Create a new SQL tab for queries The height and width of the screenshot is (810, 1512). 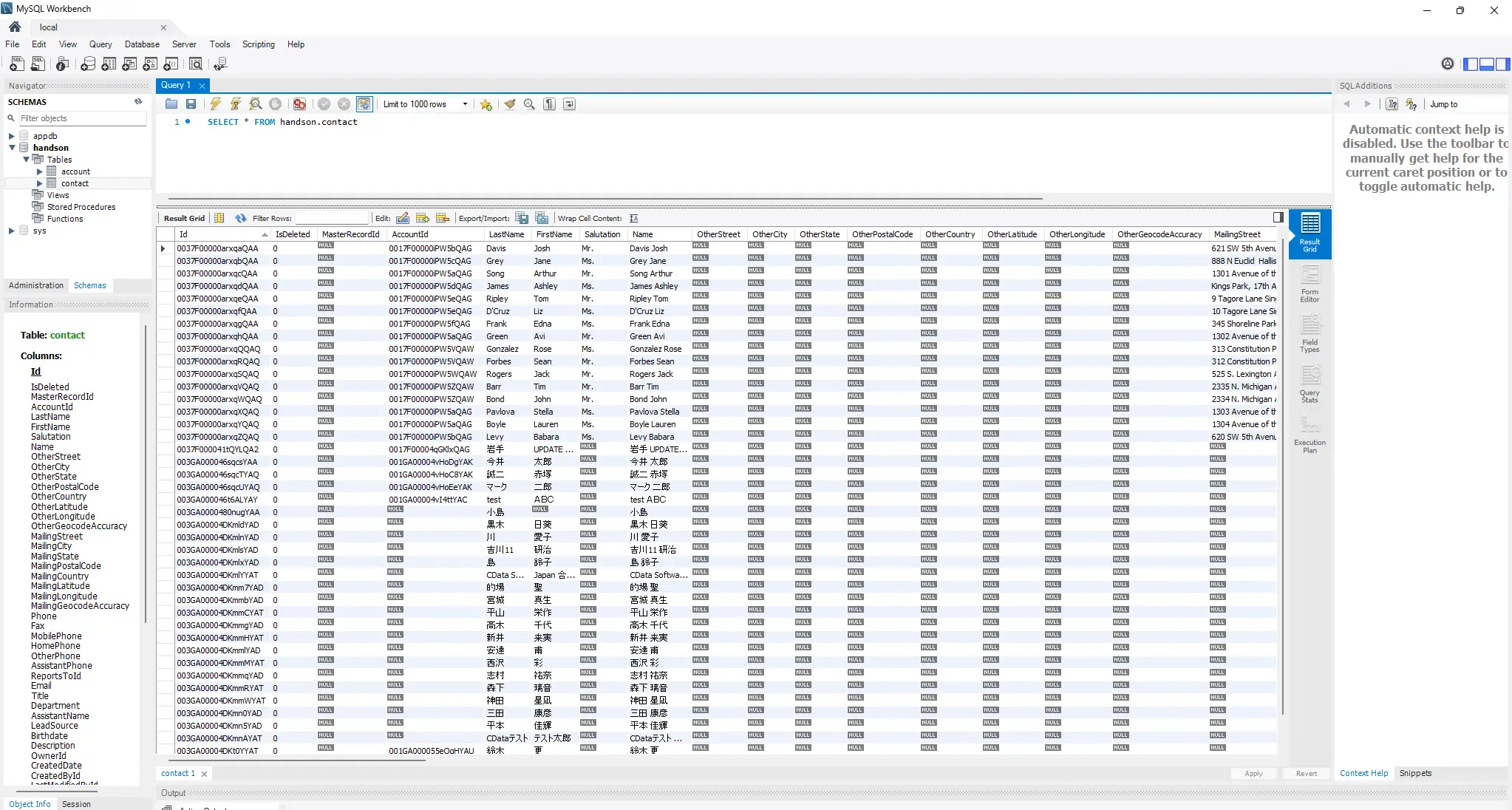coord(16,64)
